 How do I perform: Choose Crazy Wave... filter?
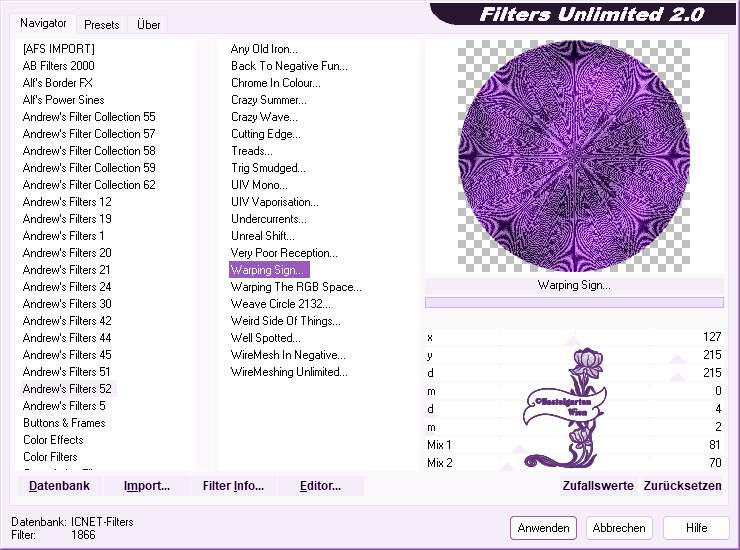[264, 117]
